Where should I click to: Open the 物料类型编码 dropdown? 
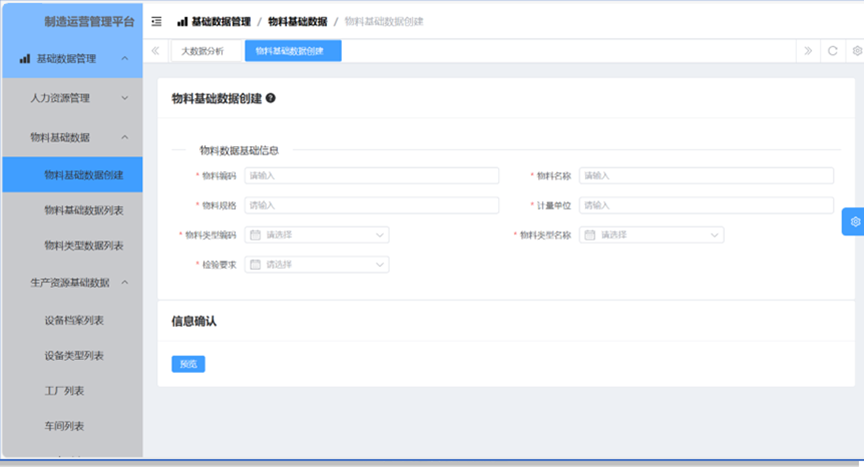pyautogui.click(x=316, y=235)
